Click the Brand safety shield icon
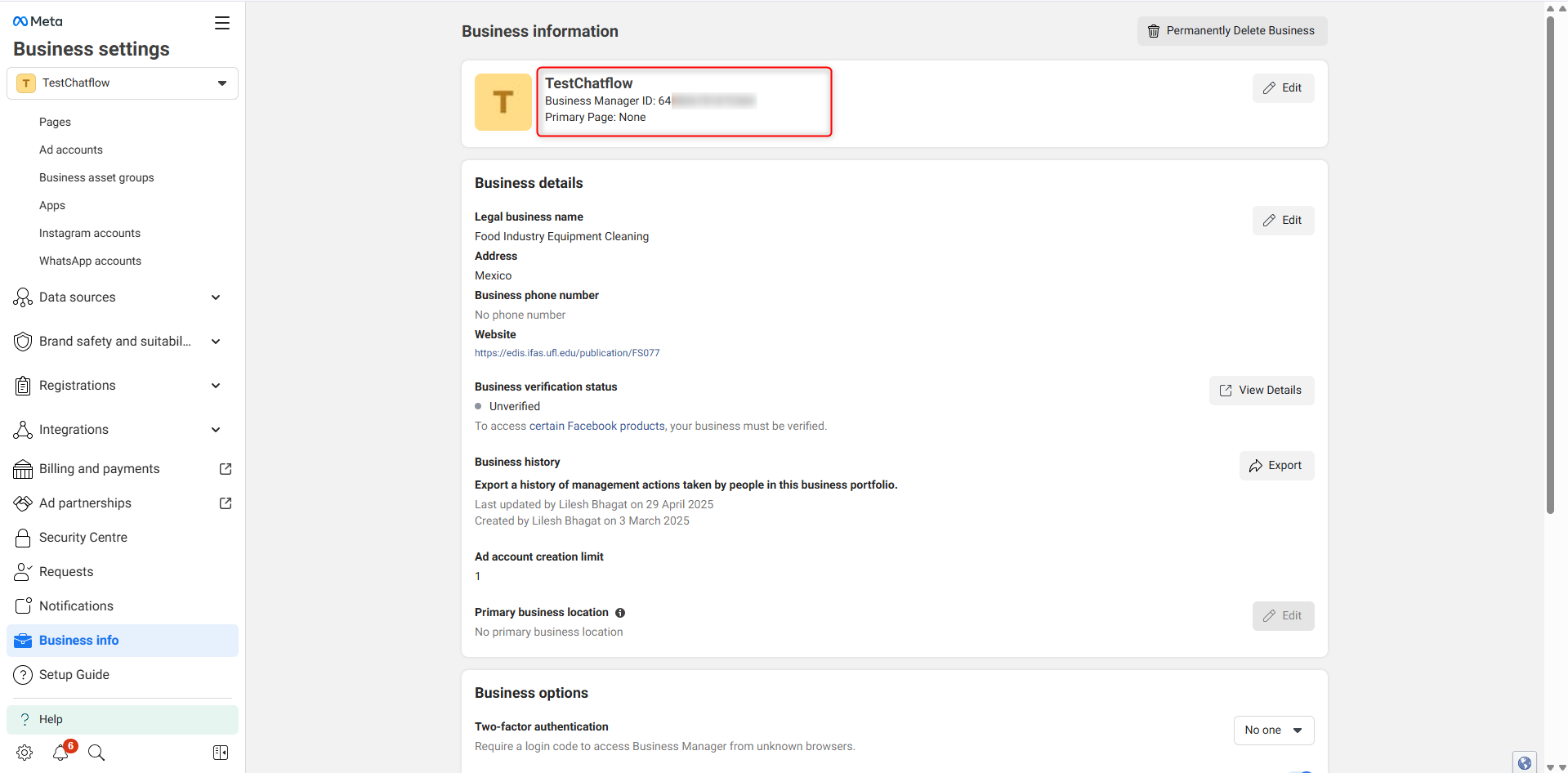Viewport: 1568px width, 773px height. [x=23, y=342]
